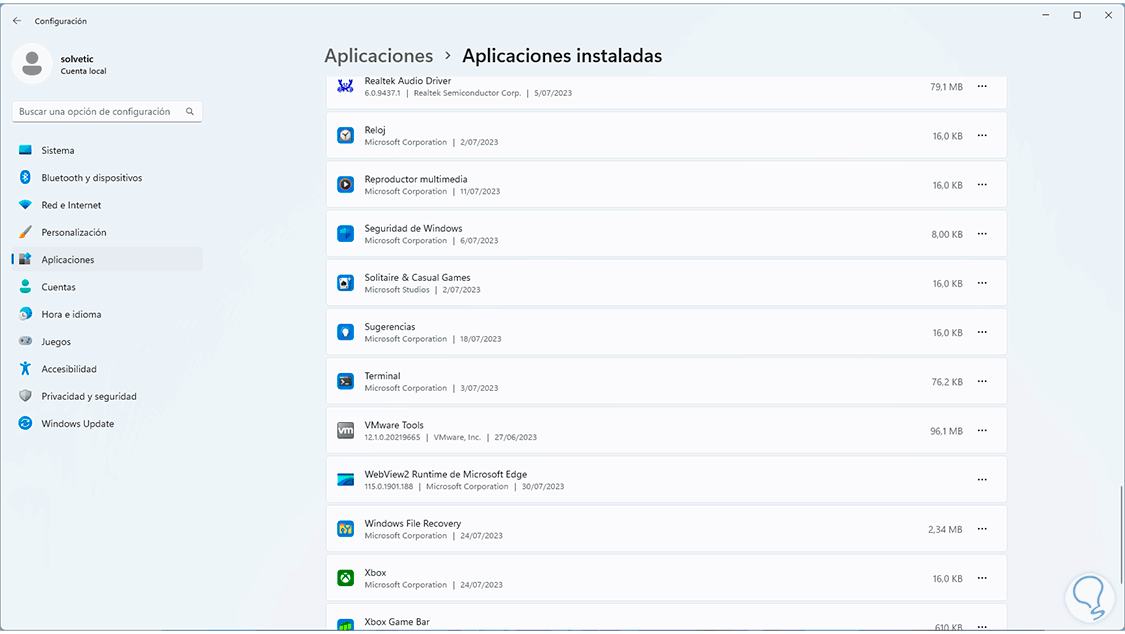The image size is (1125, 634).
Task: Select the Aplicaciones sidebar item
Action: pyautogui.click(x=108, y=260)
